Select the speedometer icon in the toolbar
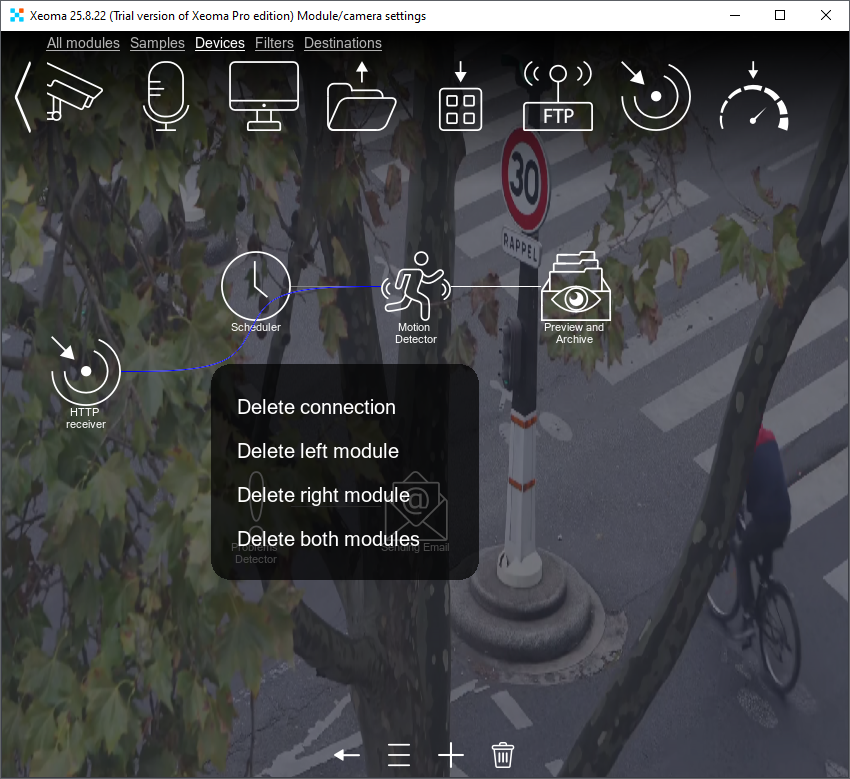The height and width of the screenshot is (779, 850). click(x=753, y=95)
